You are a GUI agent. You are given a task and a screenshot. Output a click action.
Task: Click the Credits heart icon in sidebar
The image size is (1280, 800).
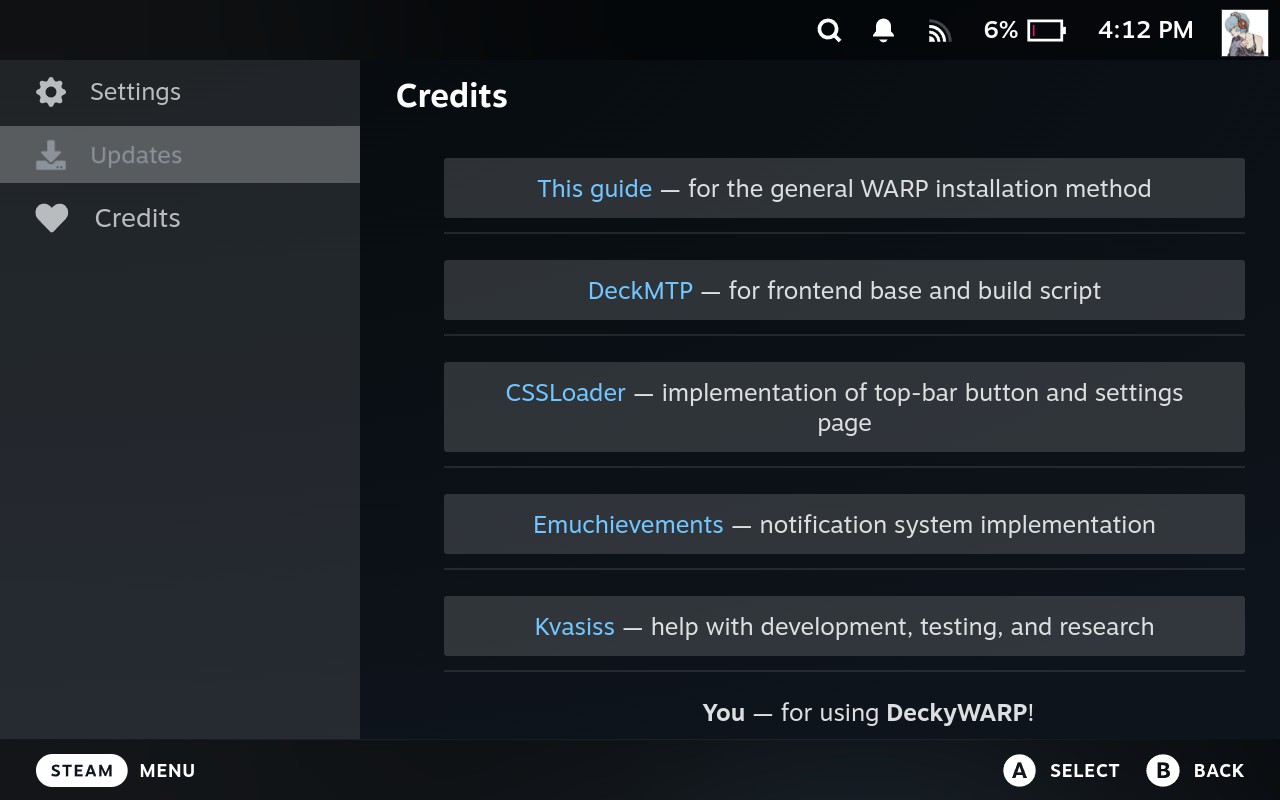coord(52,218)
